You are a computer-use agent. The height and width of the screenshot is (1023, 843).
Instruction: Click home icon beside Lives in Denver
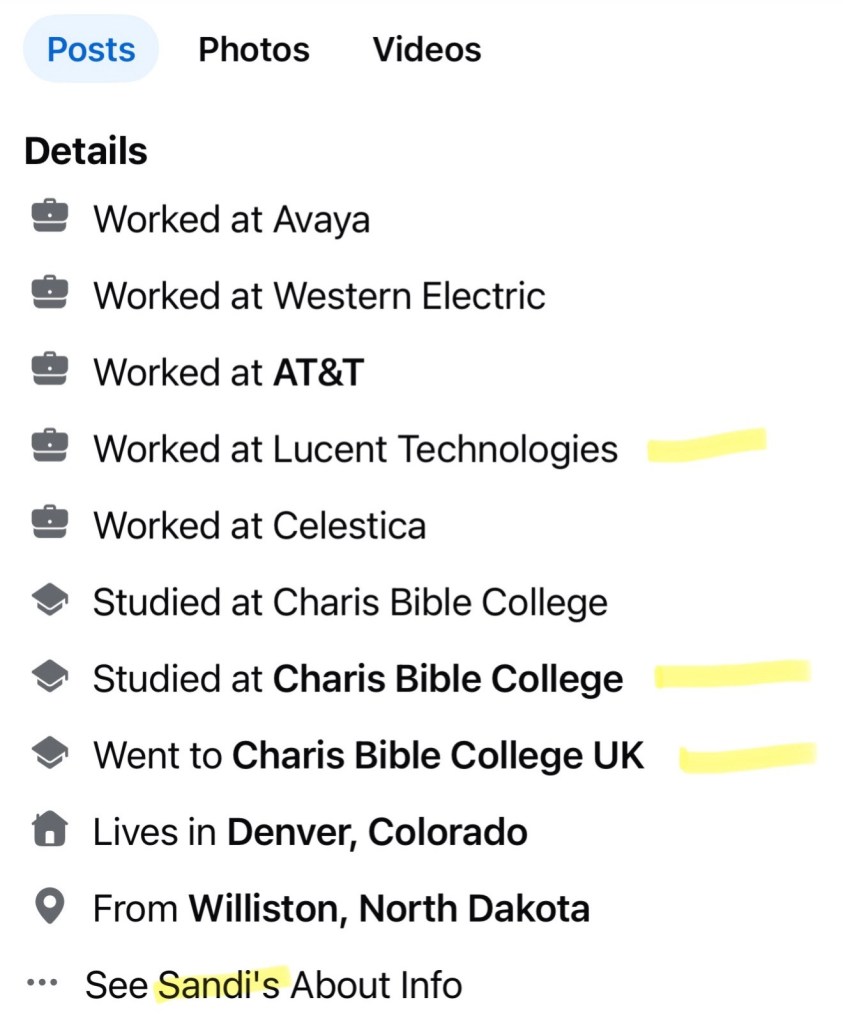(49, 830)
